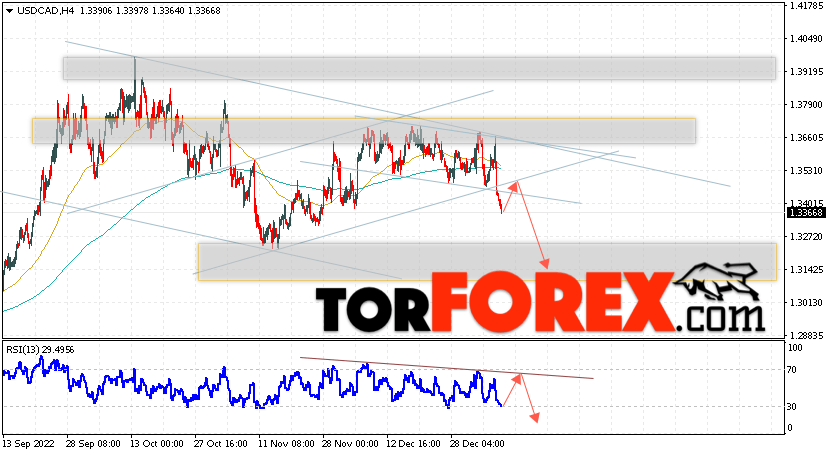Click the 13 Oct 00:00 time label
The image size is (830, 455).
tap(157, 444)
